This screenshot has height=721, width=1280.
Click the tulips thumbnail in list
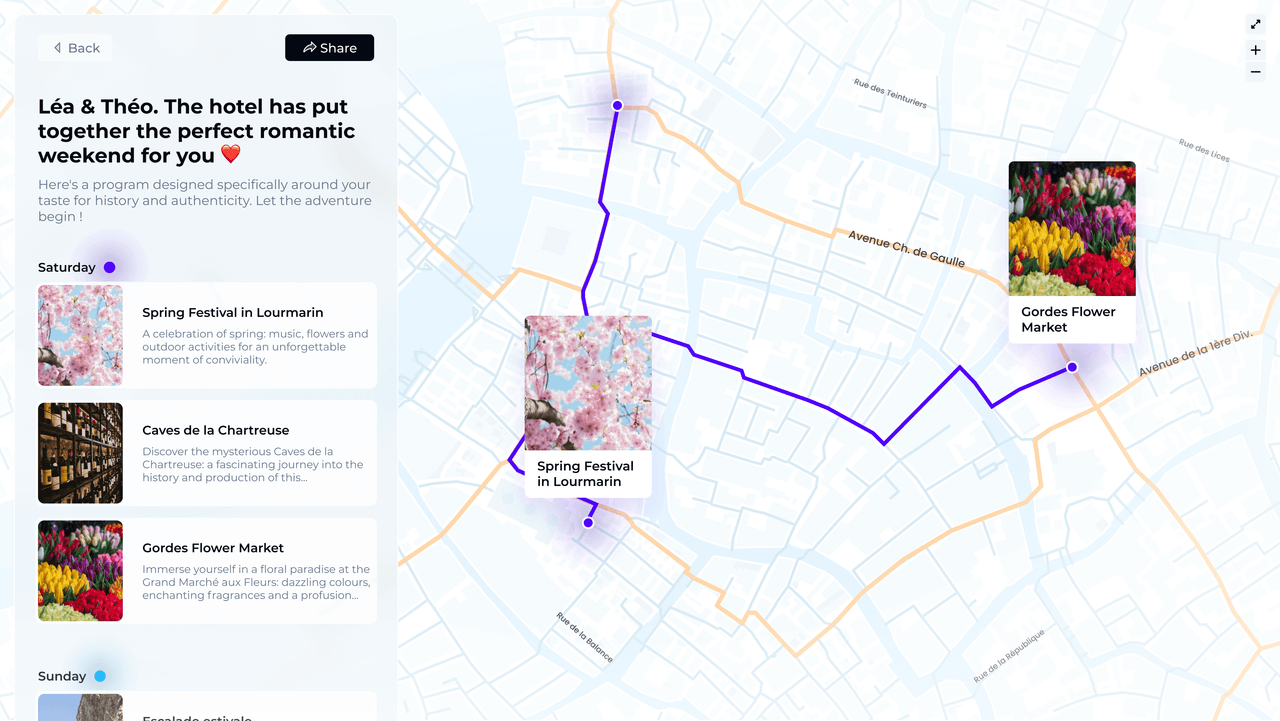pos(80,571)
